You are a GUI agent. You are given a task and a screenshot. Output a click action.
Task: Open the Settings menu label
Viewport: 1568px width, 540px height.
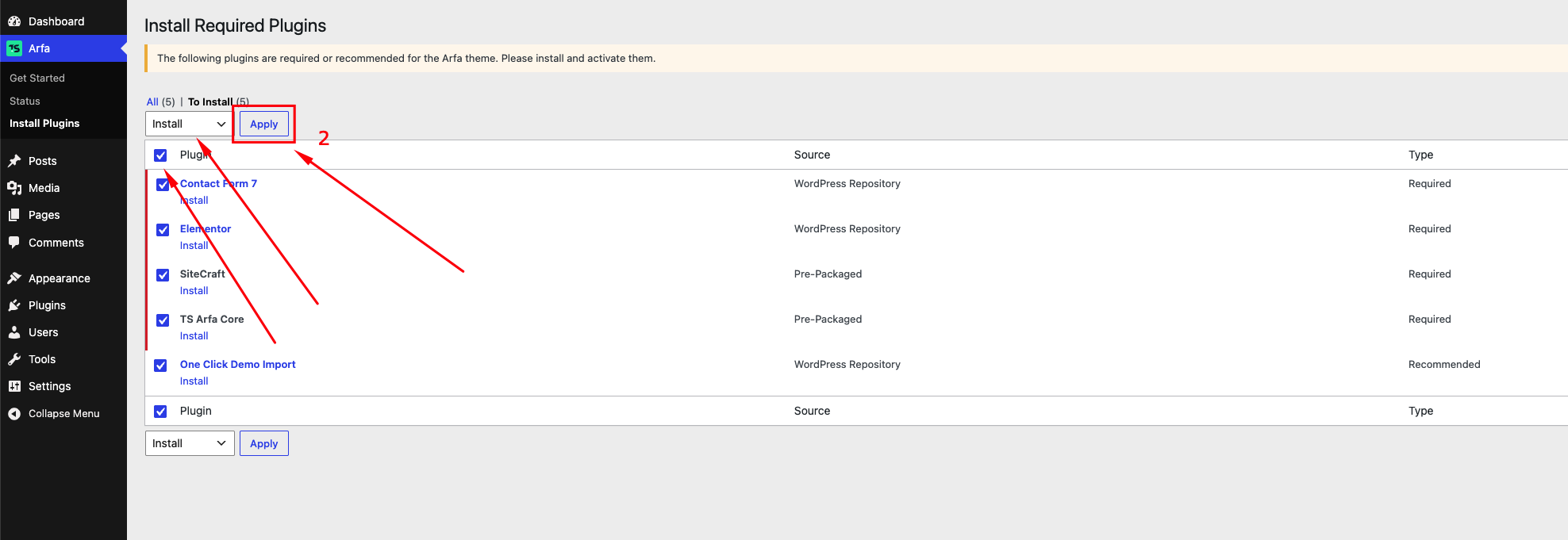(50, 386)
